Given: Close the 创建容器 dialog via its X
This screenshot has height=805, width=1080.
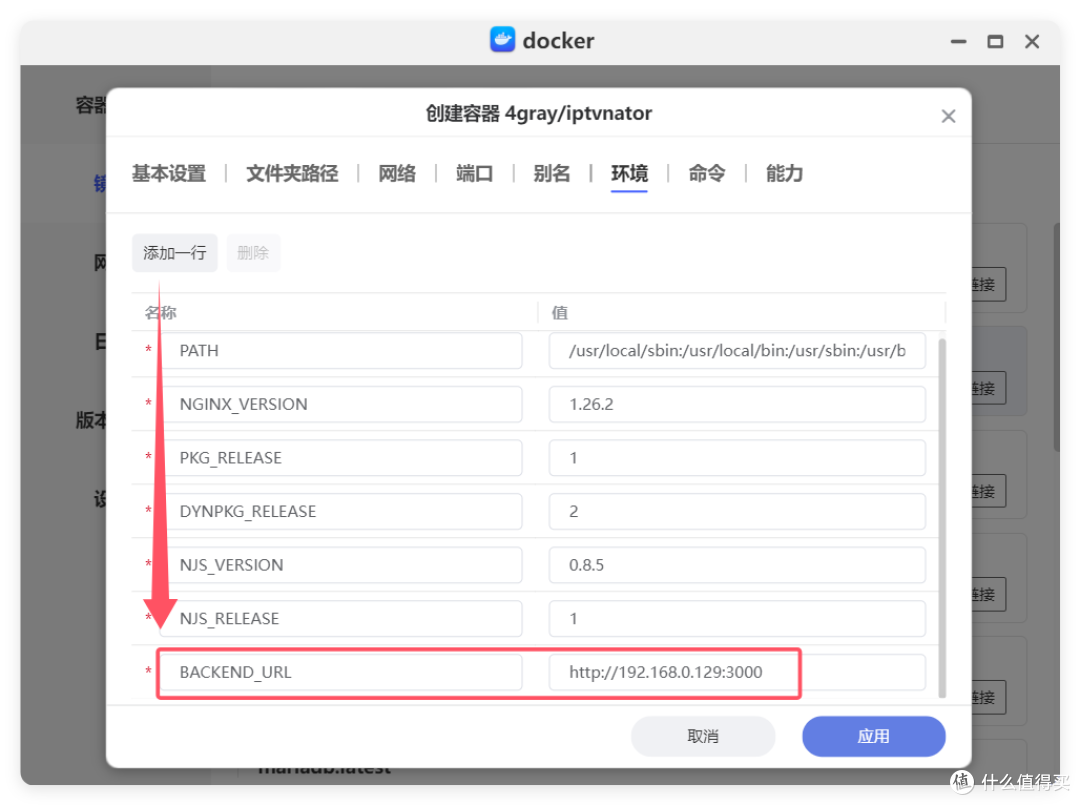Looking at the screenshot, I should pyautogui.click(x=948, y=116).
